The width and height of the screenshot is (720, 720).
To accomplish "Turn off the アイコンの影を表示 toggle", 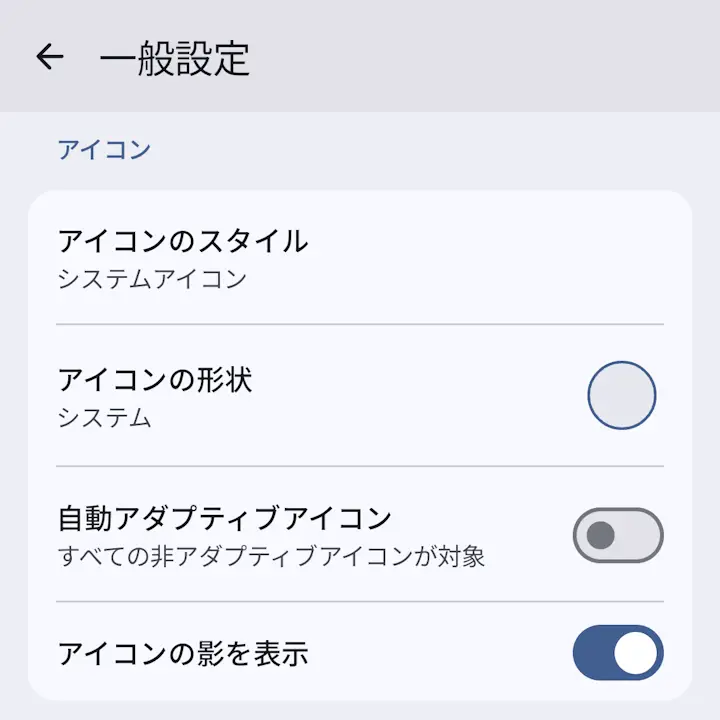I will pos(618,652).
